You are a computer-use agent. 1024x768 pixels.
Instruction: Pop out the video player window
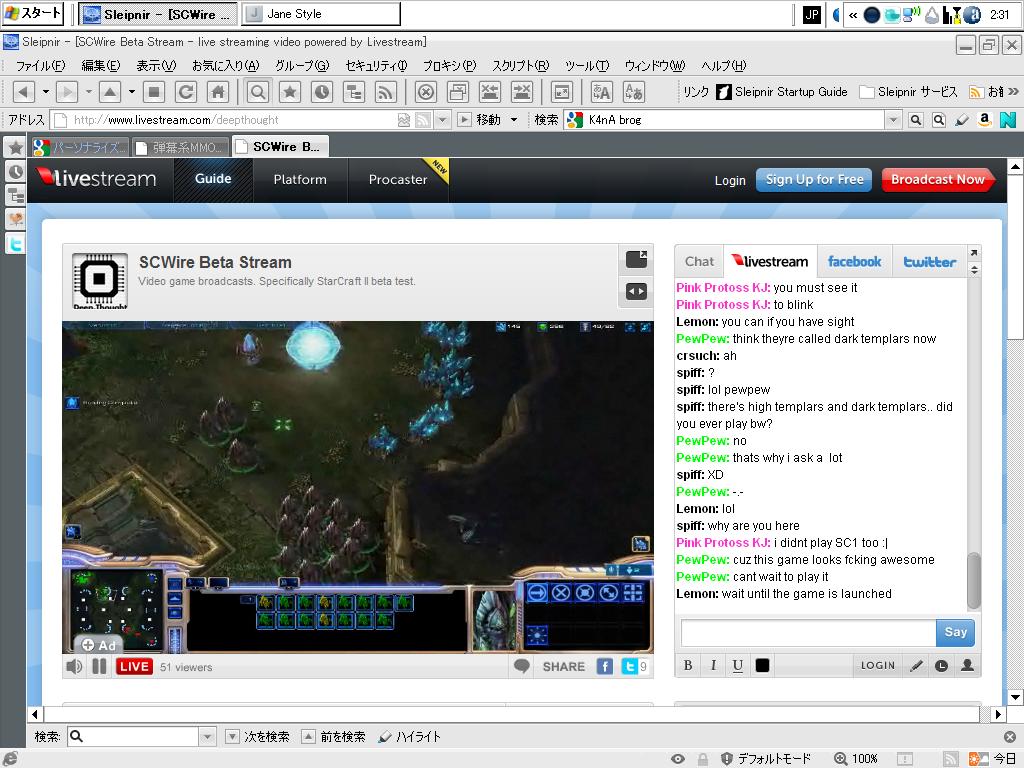coord(636,259)
